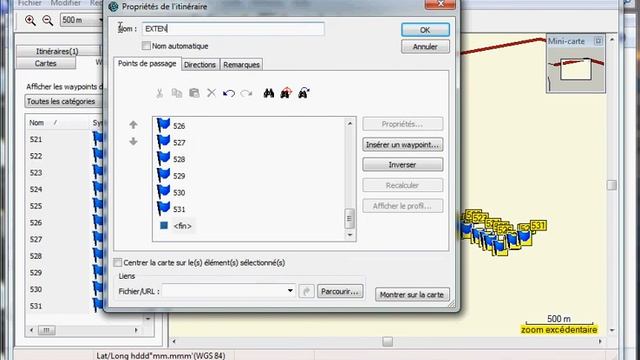Viewport: 640px width, 360px height.
Task: Click the map vertical scrollbar thumb
Action: click(x=611, y=185)
